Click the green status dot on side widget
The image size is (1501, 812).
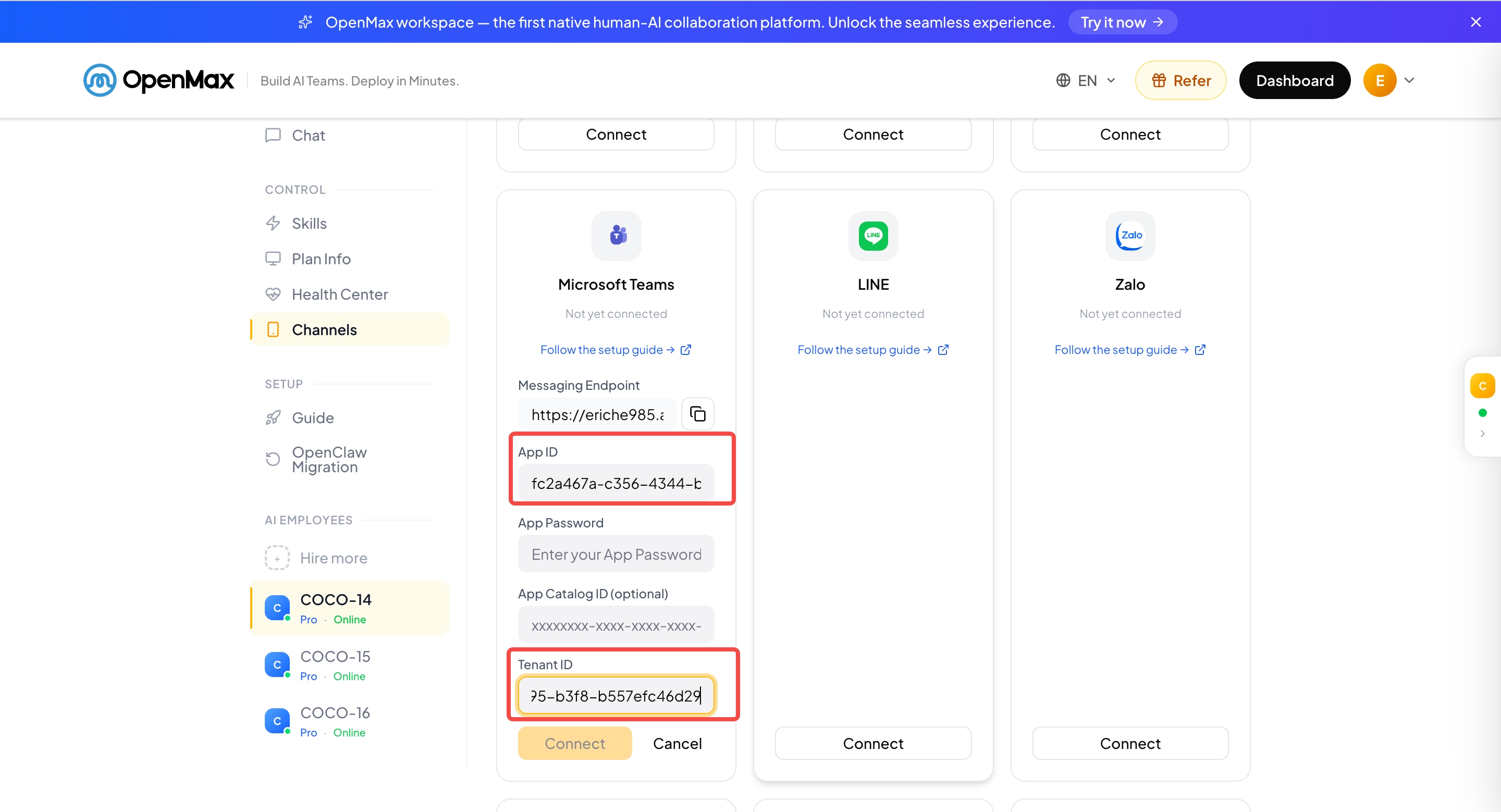pyautogui.click(x=1482, y=413)
